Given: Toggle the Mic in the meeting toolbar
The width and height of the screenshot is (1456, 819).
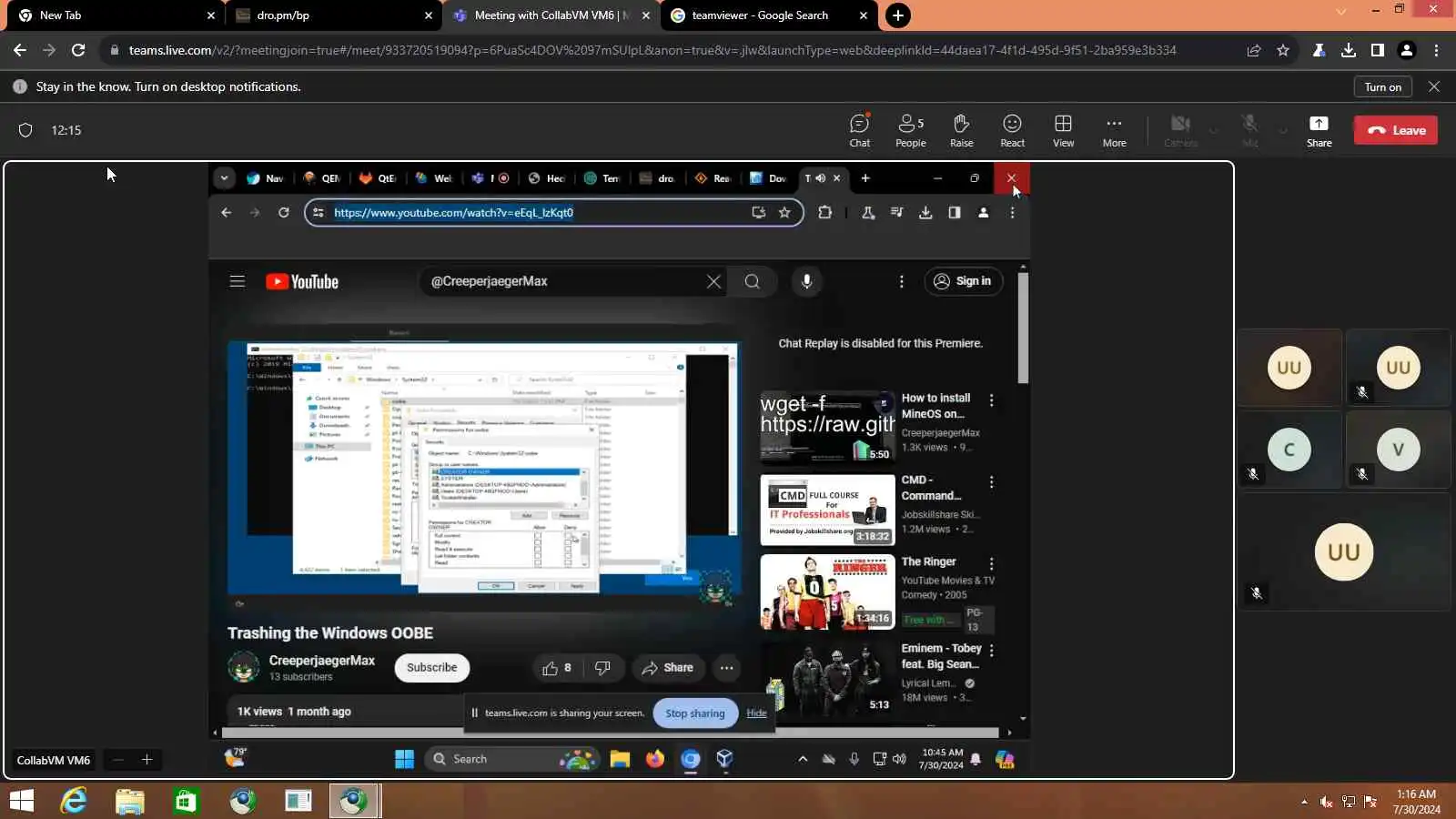Looking at the screenshot, I should [x=1250, y=130].
